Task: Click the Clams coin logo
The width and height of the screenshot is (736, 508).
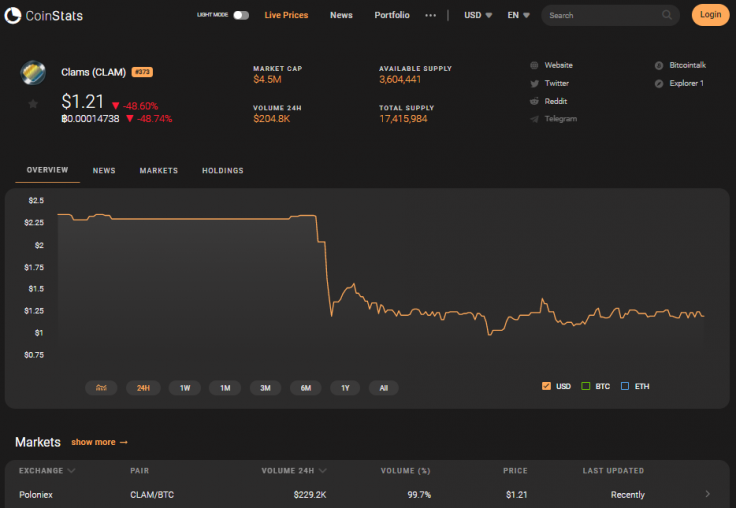Action: (33, 72)
